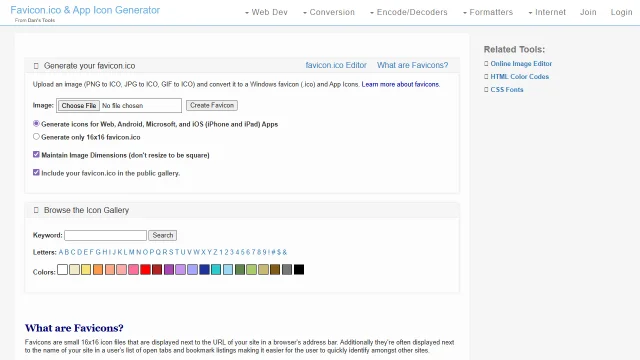Browse icons starting with number 5
This screenshot has width=640, height=360.
[242, 252]
